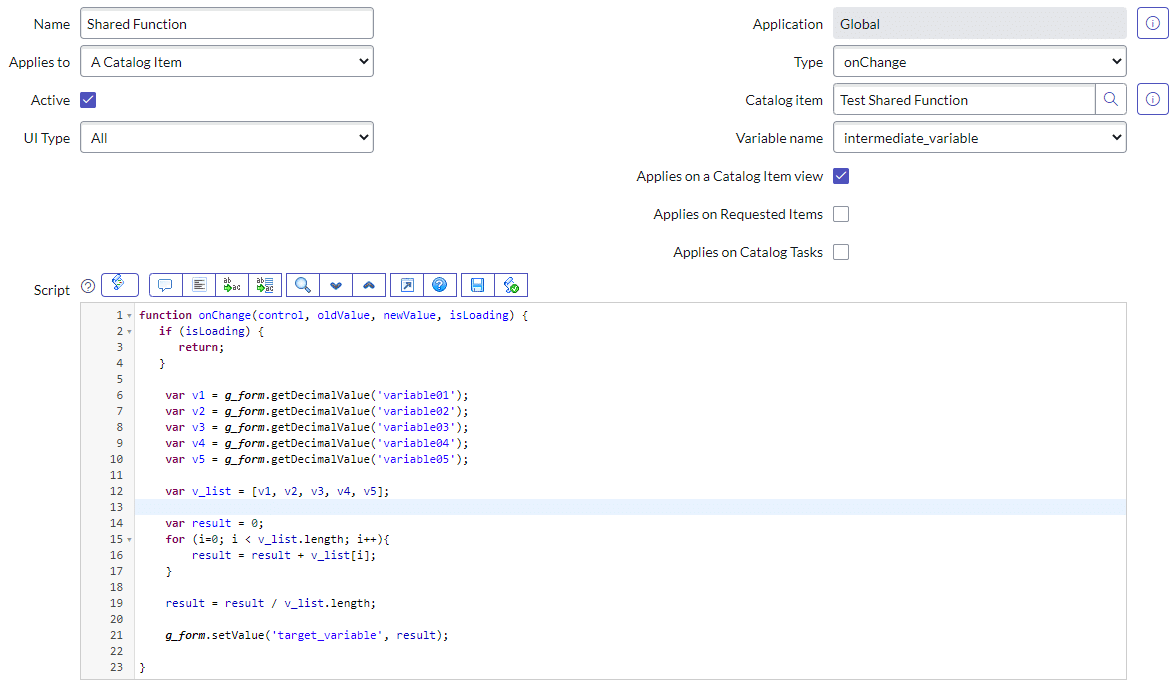Check script syntax with validation icon
The height and width of the screenshot is (687, 1176).
(x=511, y=285)
